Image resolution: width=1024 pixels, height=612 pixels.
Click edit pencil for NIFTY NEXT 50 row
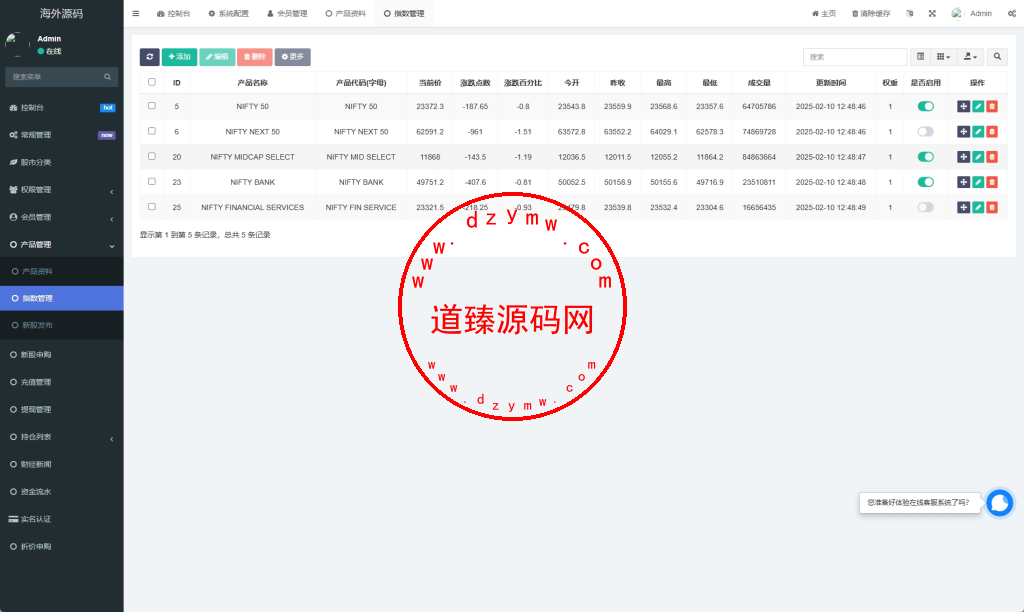coord(978,132)
